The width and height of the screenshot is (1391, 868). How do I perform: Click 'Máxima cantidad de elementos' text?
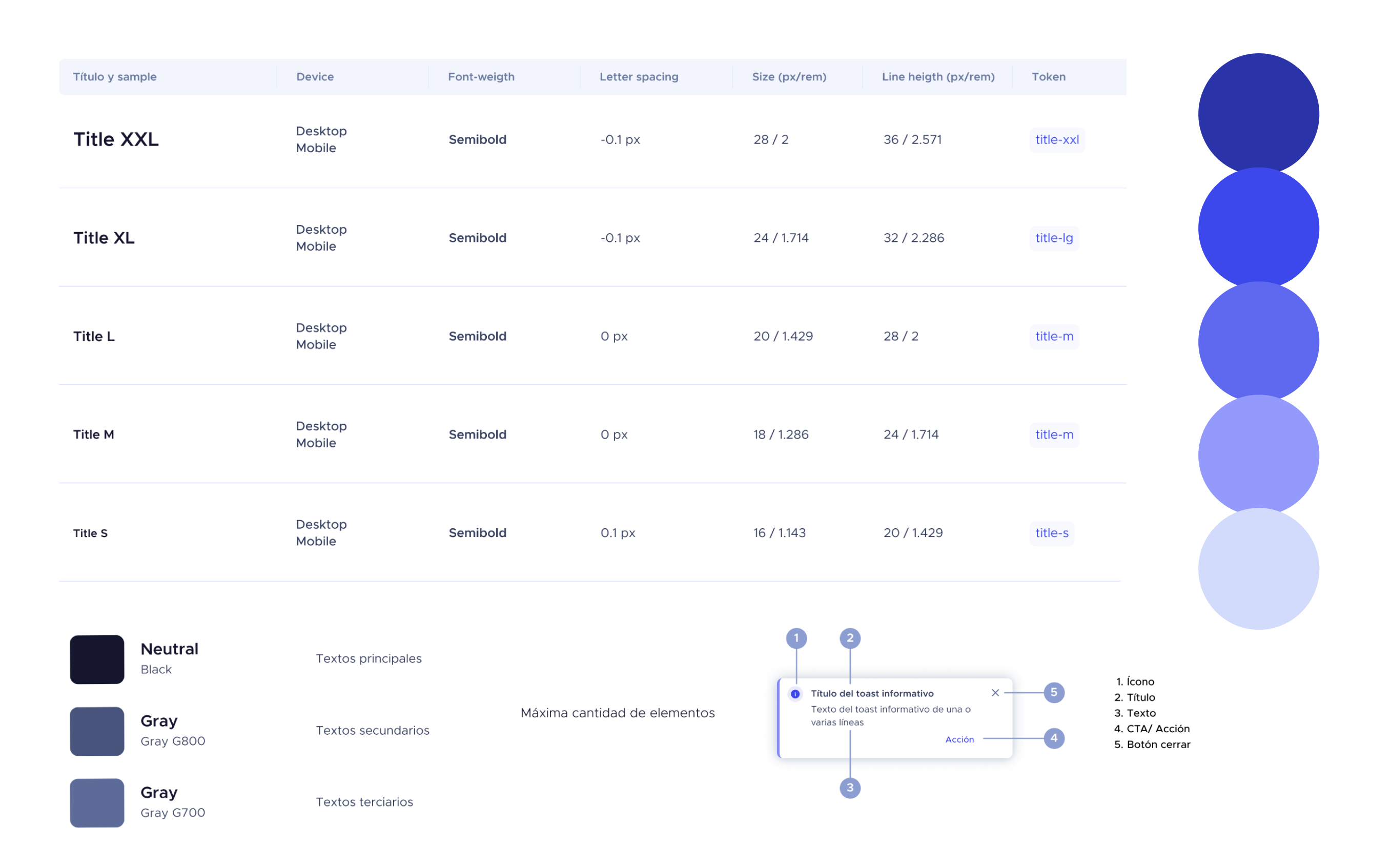[618, 713]
